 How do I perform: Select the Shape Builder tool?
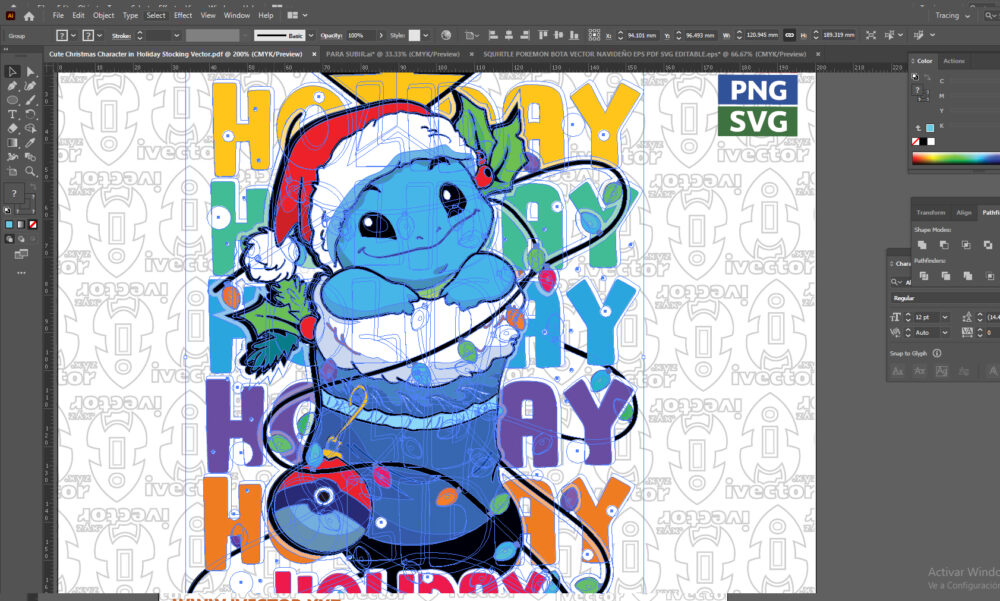point(30,128)
